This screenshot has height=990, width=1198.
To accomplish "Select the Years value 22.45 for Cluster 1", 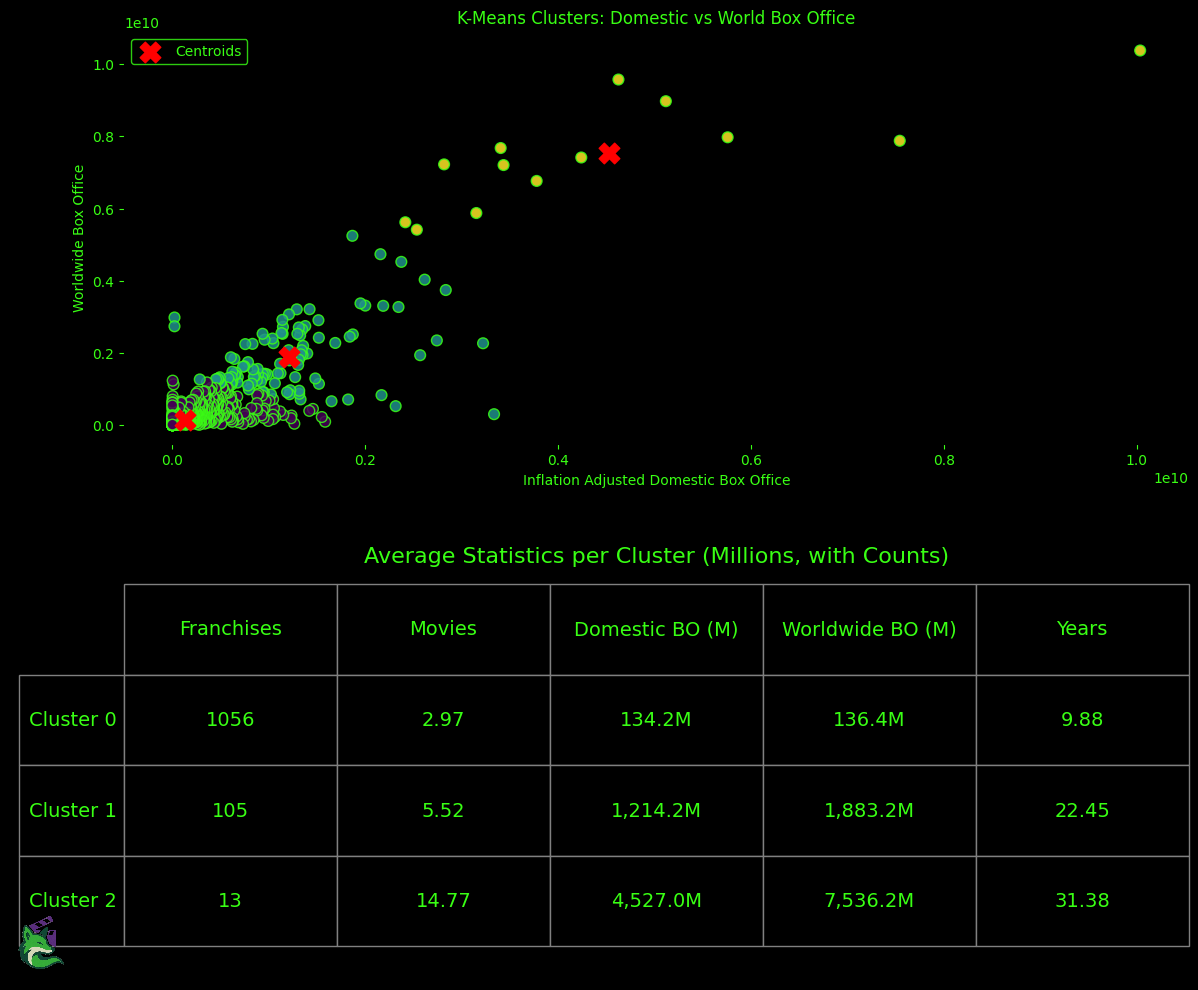I will [x=1082, y=810].
